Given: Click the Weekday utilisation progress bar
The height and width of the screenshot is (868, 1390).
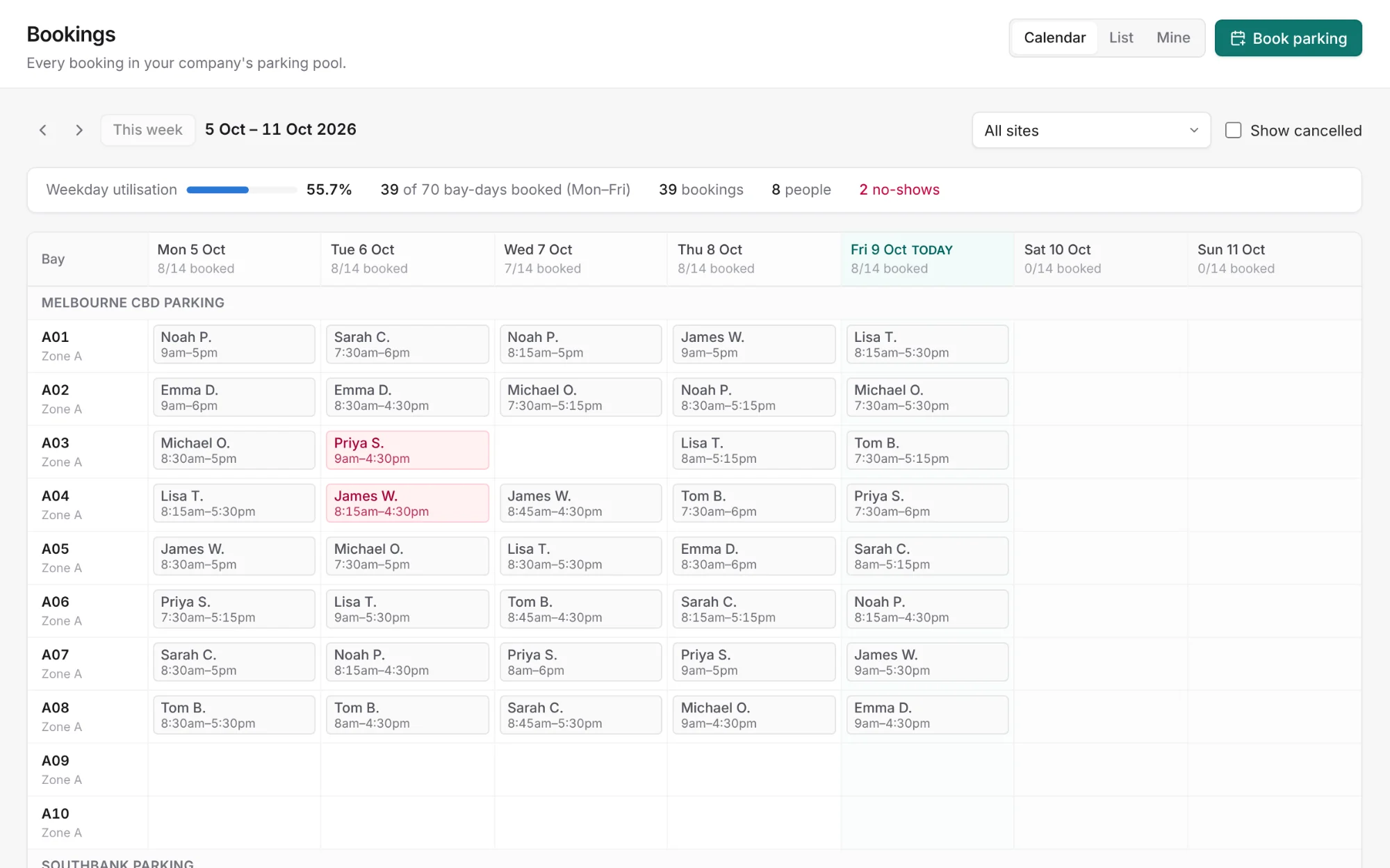Looking at the screenshot, I should tap(241, 190).
